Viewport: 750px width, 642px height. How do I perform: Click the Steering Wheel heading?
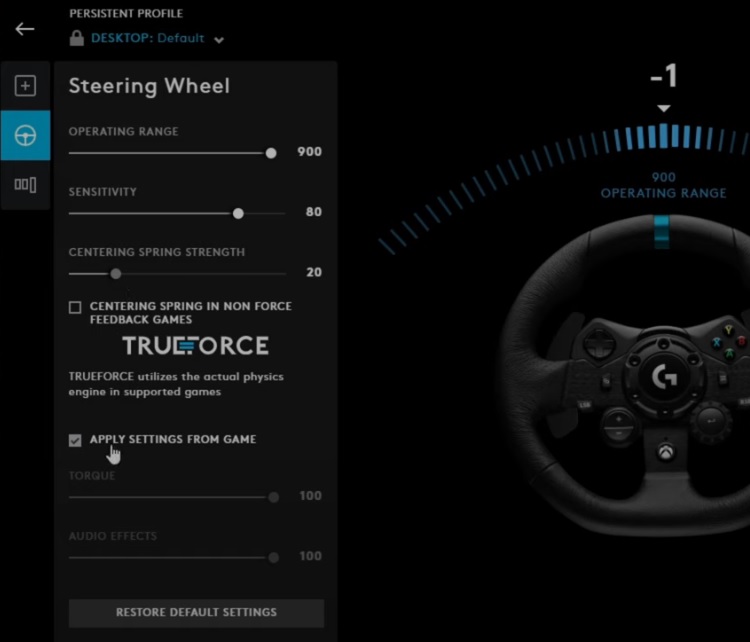coord(149,86)
